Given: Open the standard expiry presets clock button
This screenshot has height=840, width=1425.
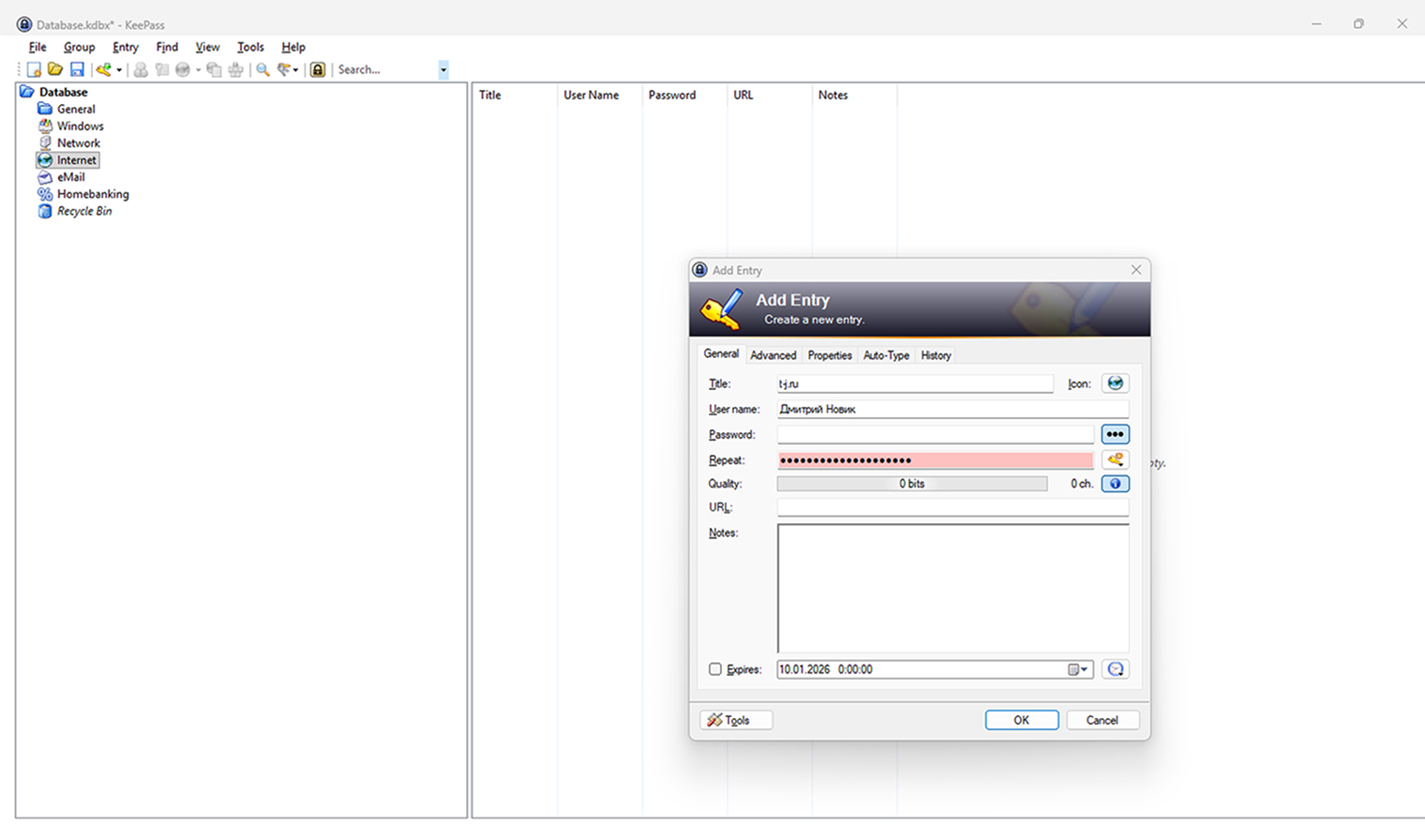Looking at the screenshot, I should tap(1115, 669).
